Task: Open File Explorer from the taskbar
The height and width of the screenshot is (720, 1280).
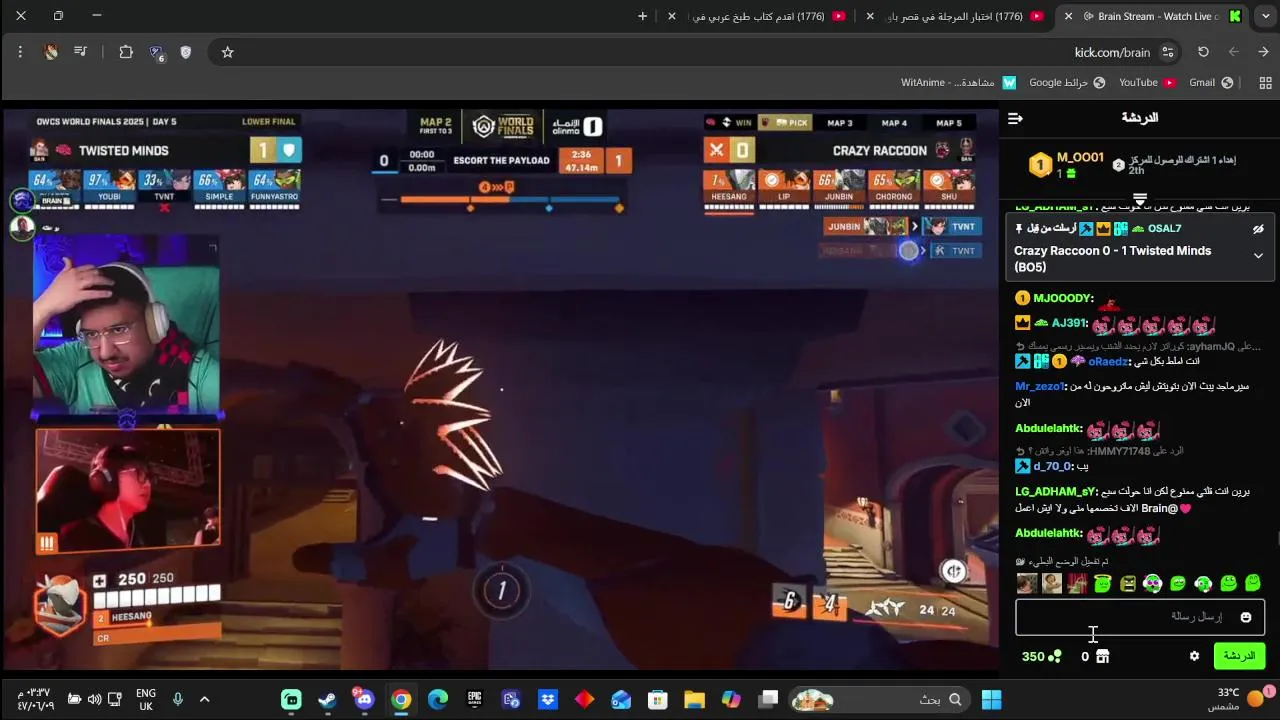Action: coord(695,699)
